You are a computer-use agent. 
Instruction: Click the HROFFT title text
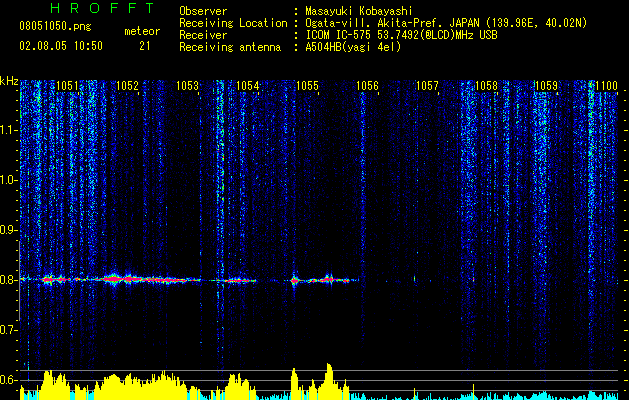(x=103, y=8)
